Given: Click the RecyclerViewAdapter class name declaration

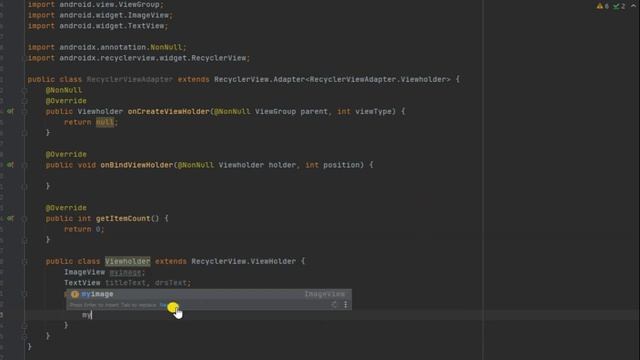Looking at the screenshot, I should tap(129, 79).
